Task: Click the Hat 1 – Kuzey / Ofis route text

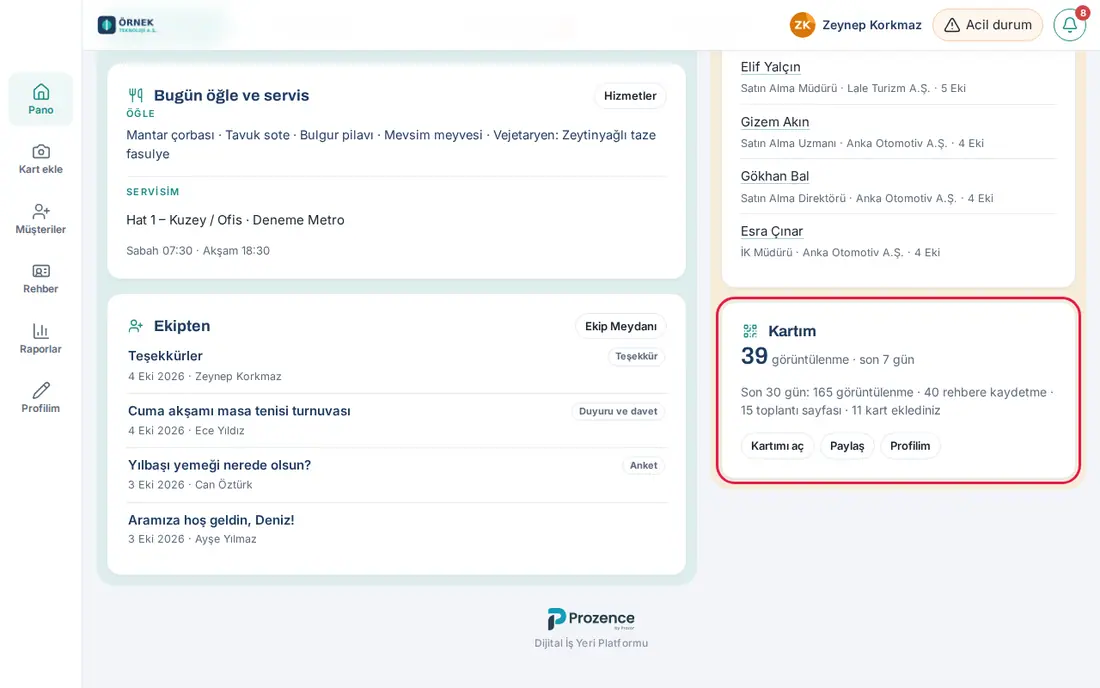Action: pos(235,220)
